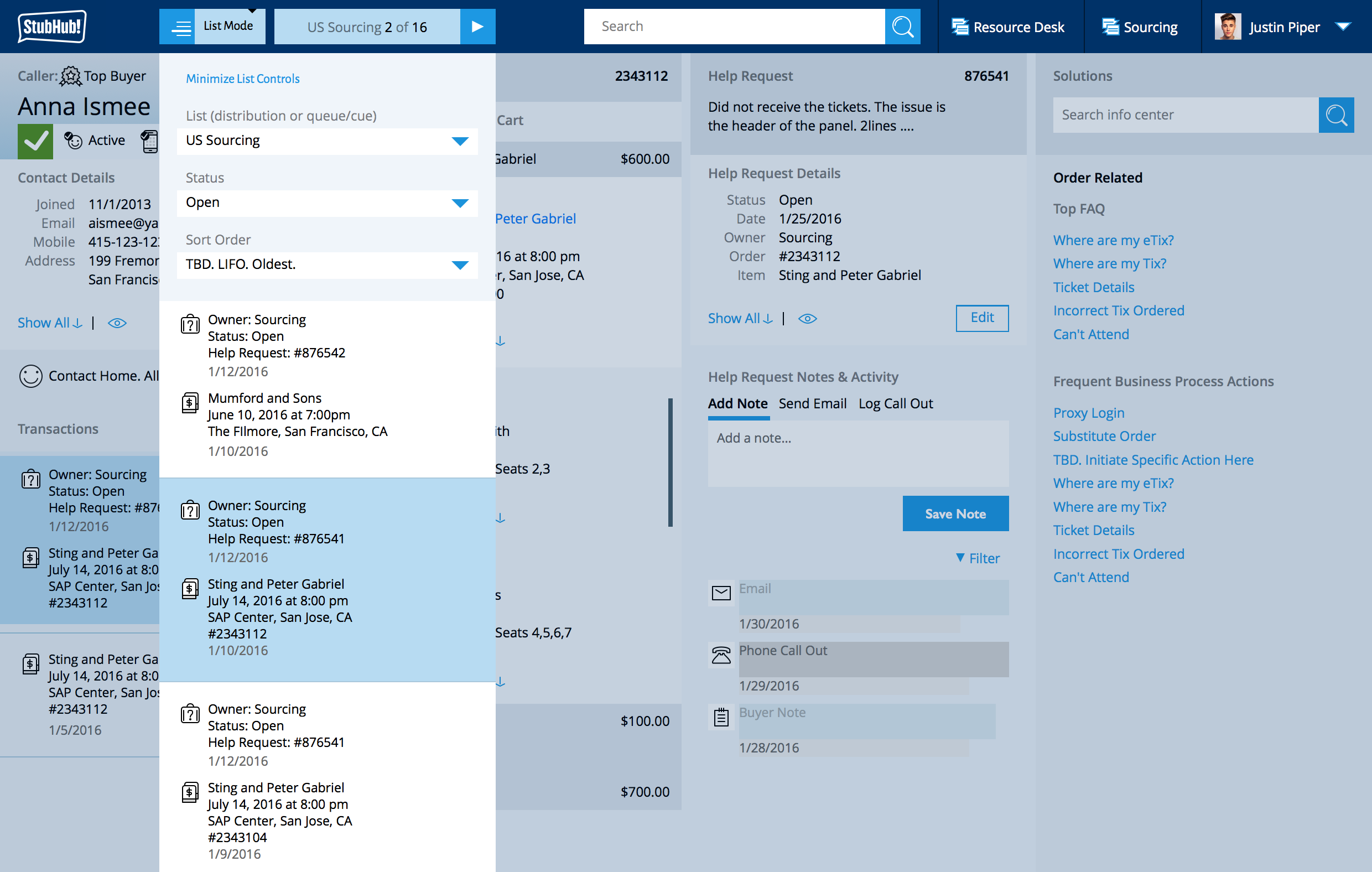Click the StubHub logo
Screen dimensions: 1372x872
point(51,26)
